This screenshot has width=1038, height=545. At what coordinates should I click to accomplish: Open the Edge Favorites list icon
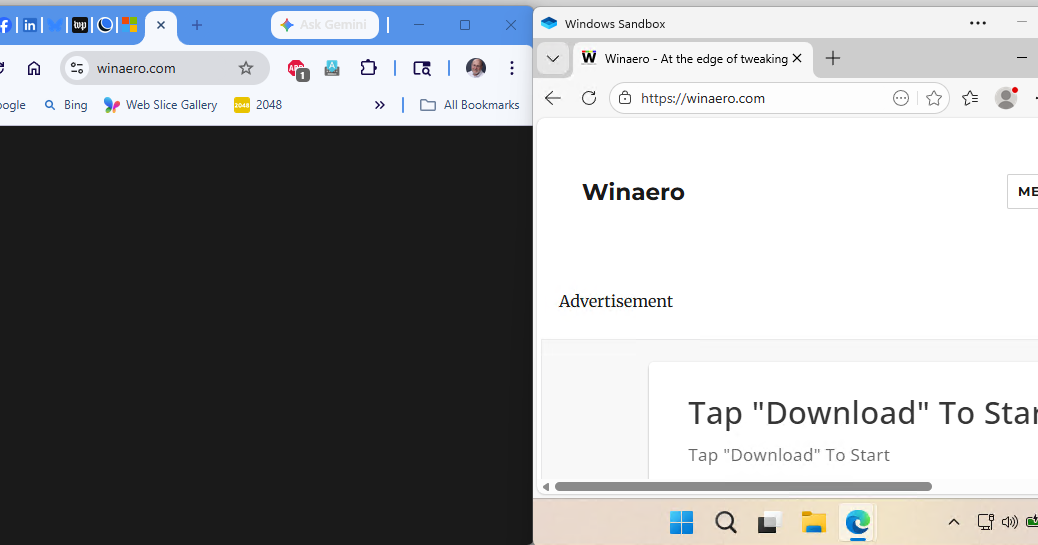970,98
